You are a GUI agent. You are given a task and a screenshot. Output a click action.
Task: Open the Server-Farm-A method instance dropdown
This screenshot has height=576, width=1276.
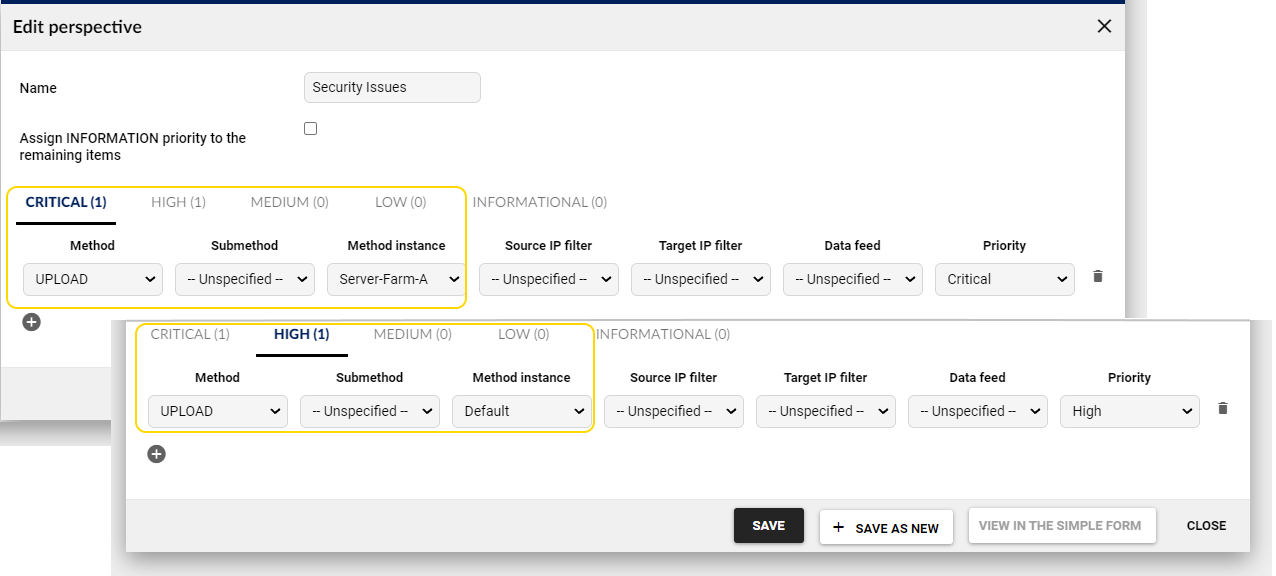click(x=396, y=279)
